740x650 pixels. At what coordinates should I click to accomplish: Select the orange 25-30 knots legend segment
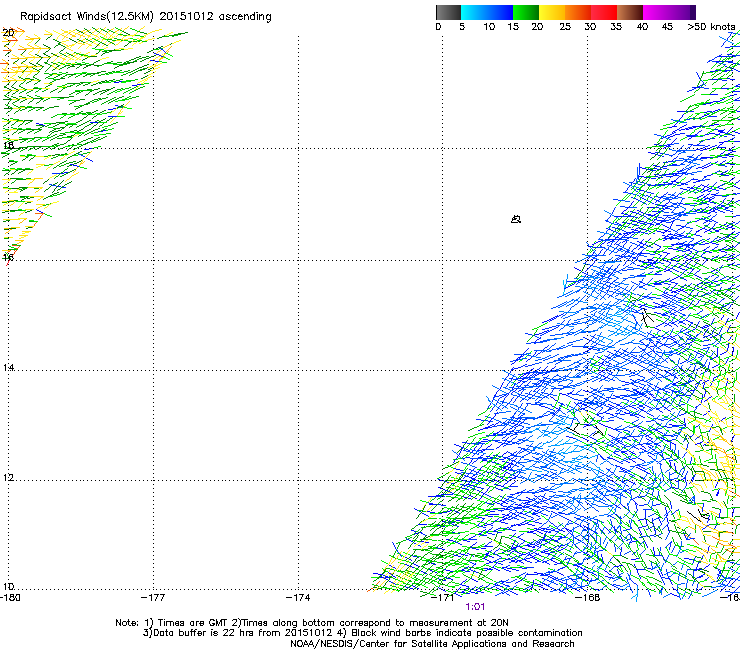578,12
